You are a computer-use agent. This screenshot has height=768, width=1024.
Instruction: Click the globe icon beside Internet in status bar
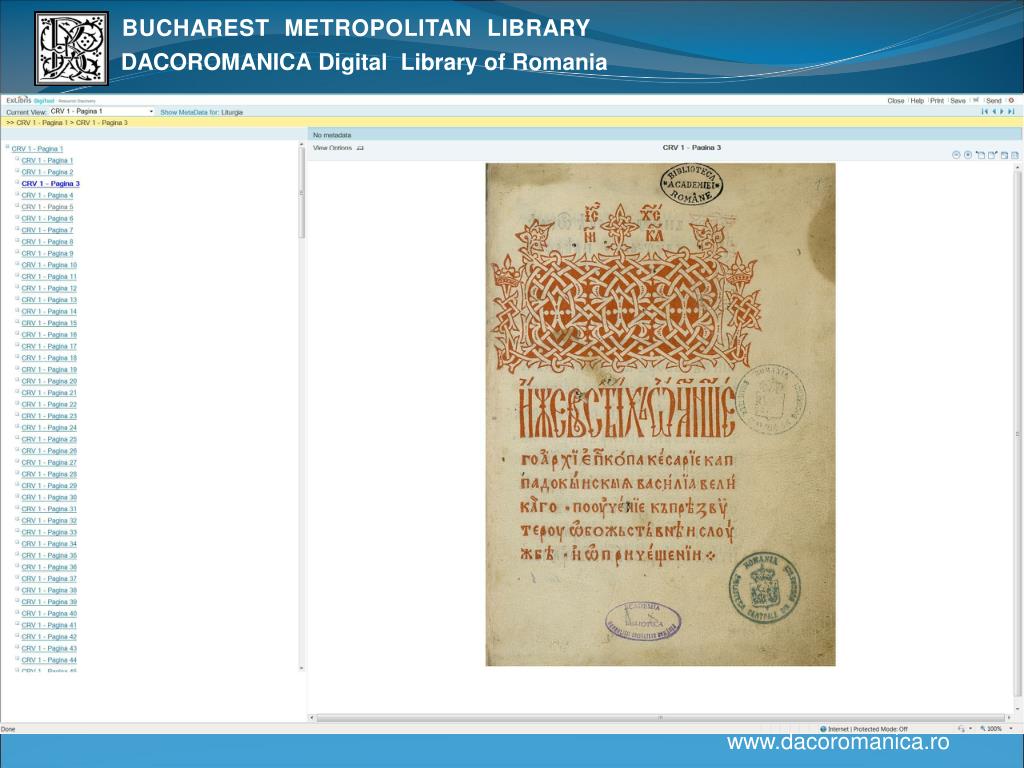(824, 729)
